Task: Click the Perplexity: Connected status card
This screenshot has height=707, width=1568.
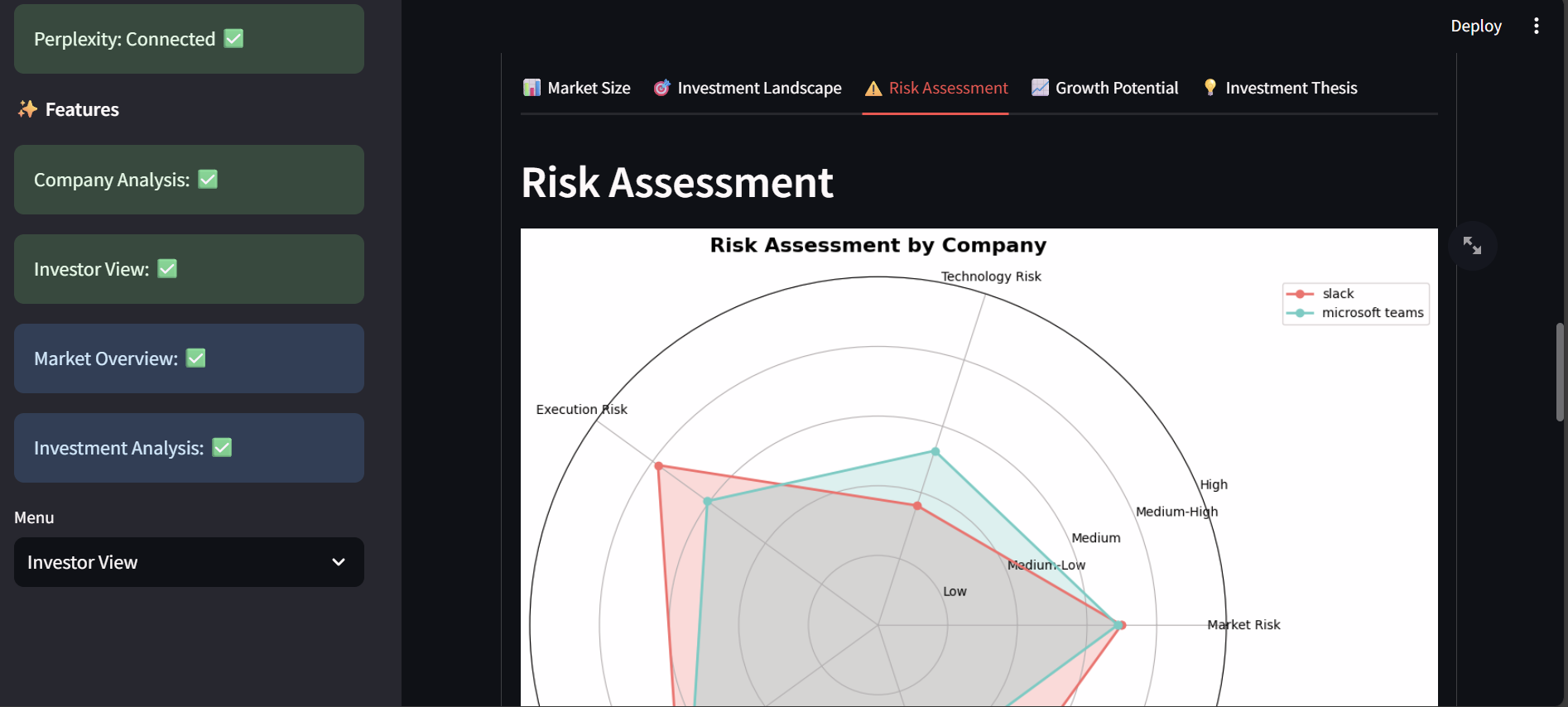Action: click(189, 39)
